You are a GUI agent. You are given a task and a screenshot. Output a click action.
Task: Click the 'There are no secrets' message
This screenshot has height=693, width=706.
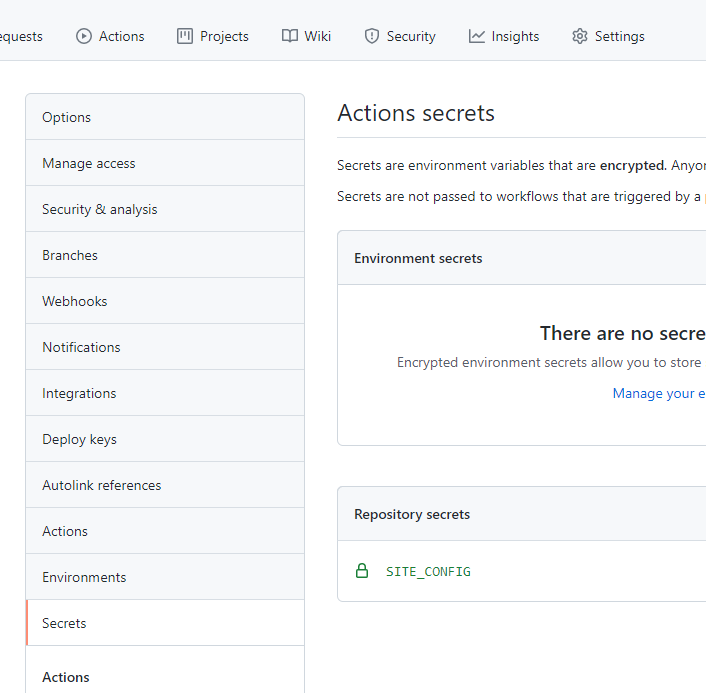click(623, 333)
